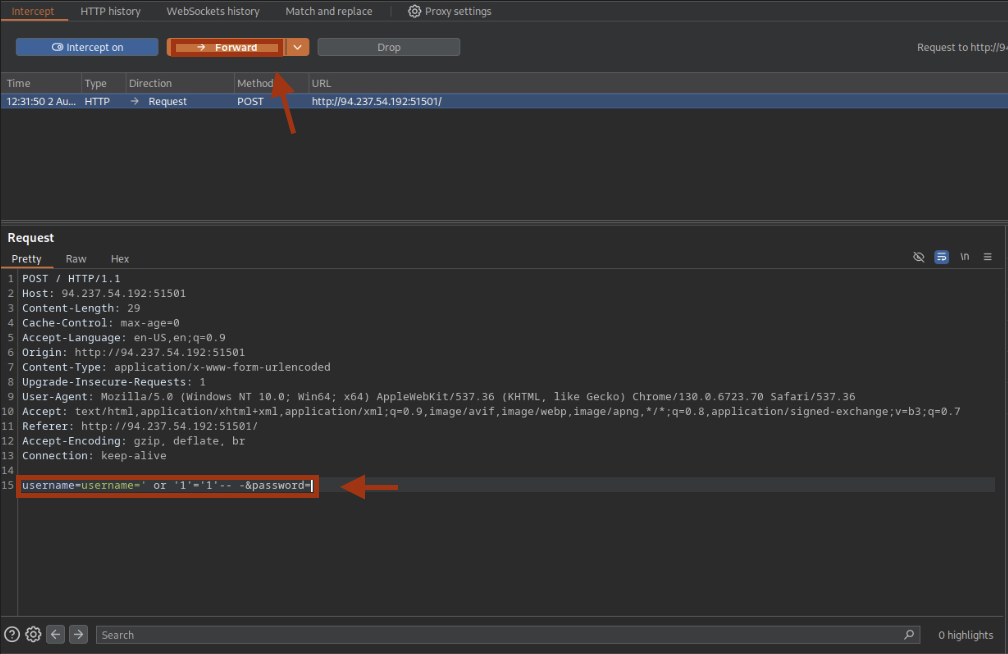
Task: Click the POST method cell
Action: click(x=250, y=101)
